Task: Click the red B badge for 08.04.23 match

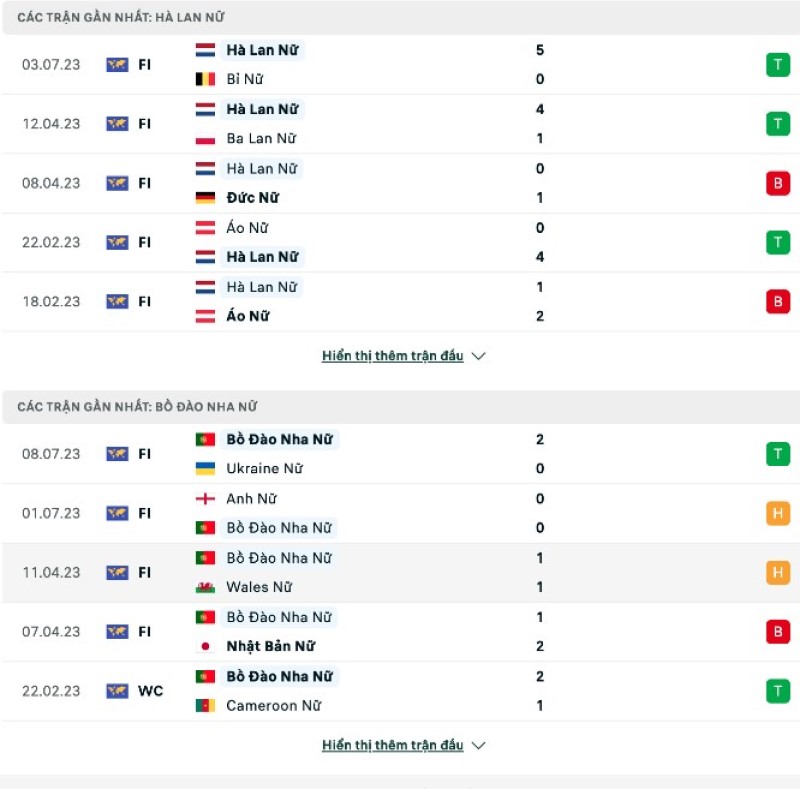Action: (777, 183)
